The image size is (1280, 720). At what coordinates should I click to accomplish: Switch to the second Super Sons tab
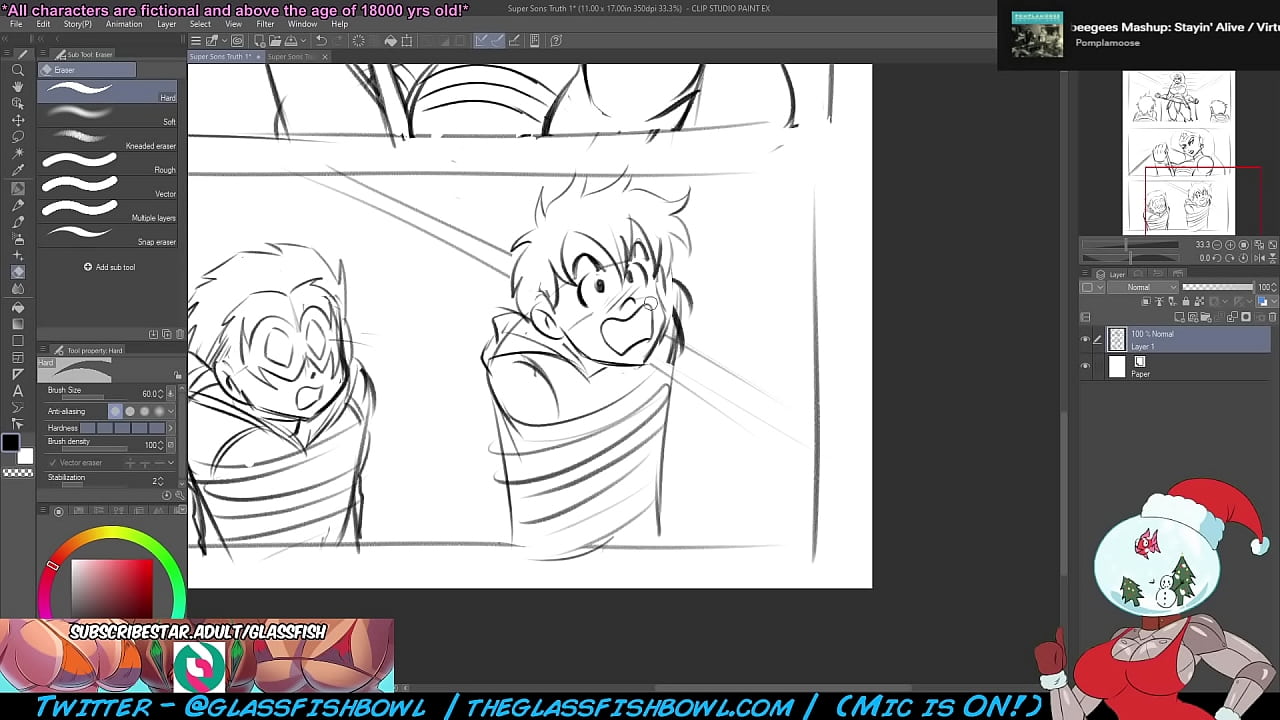click(x=291, y=57)
